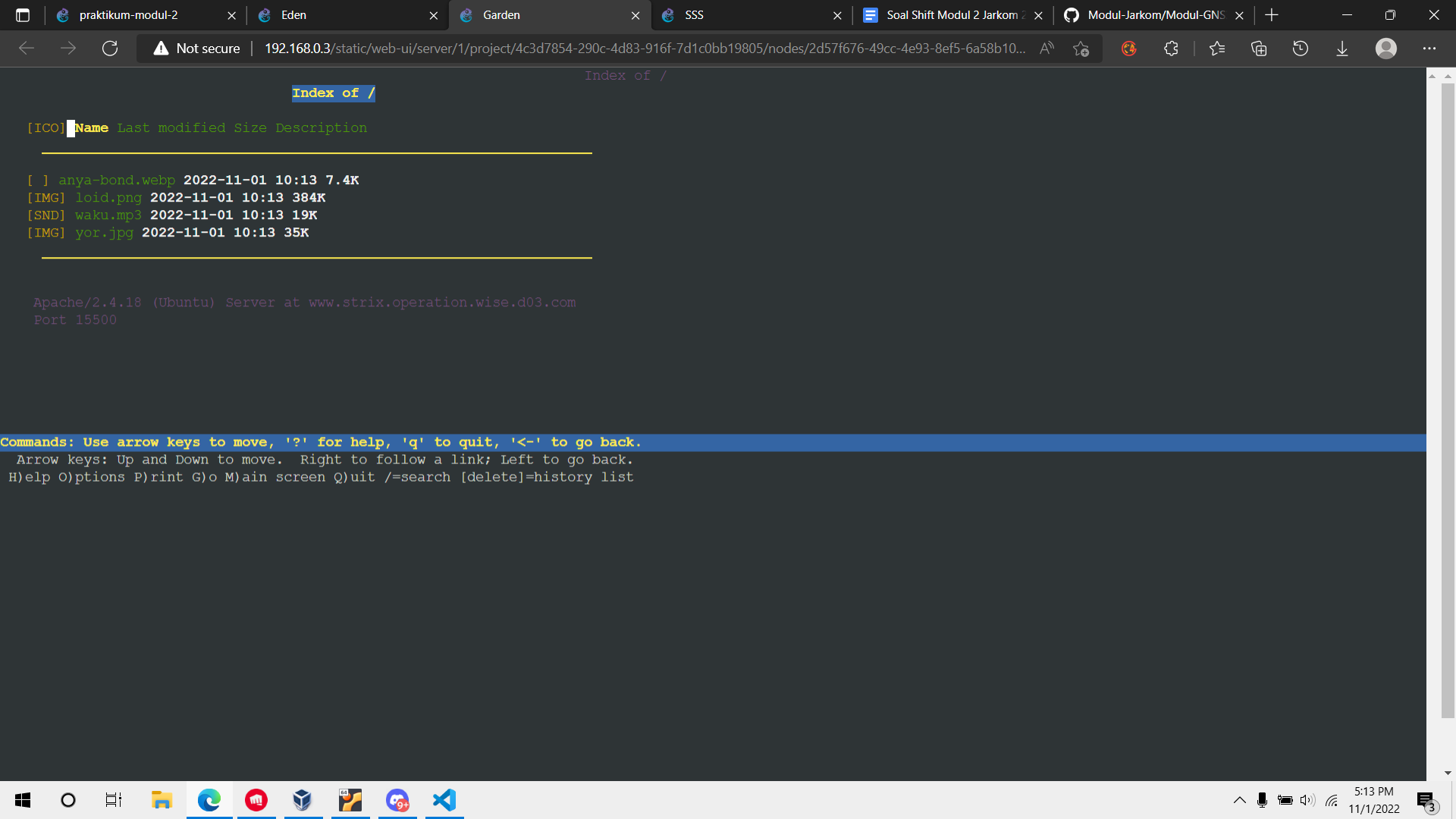Image resolution: width=1456 pixels, height=819 pixels.
Task: Open the Settings and more menu
Action: coord(1430,48)
